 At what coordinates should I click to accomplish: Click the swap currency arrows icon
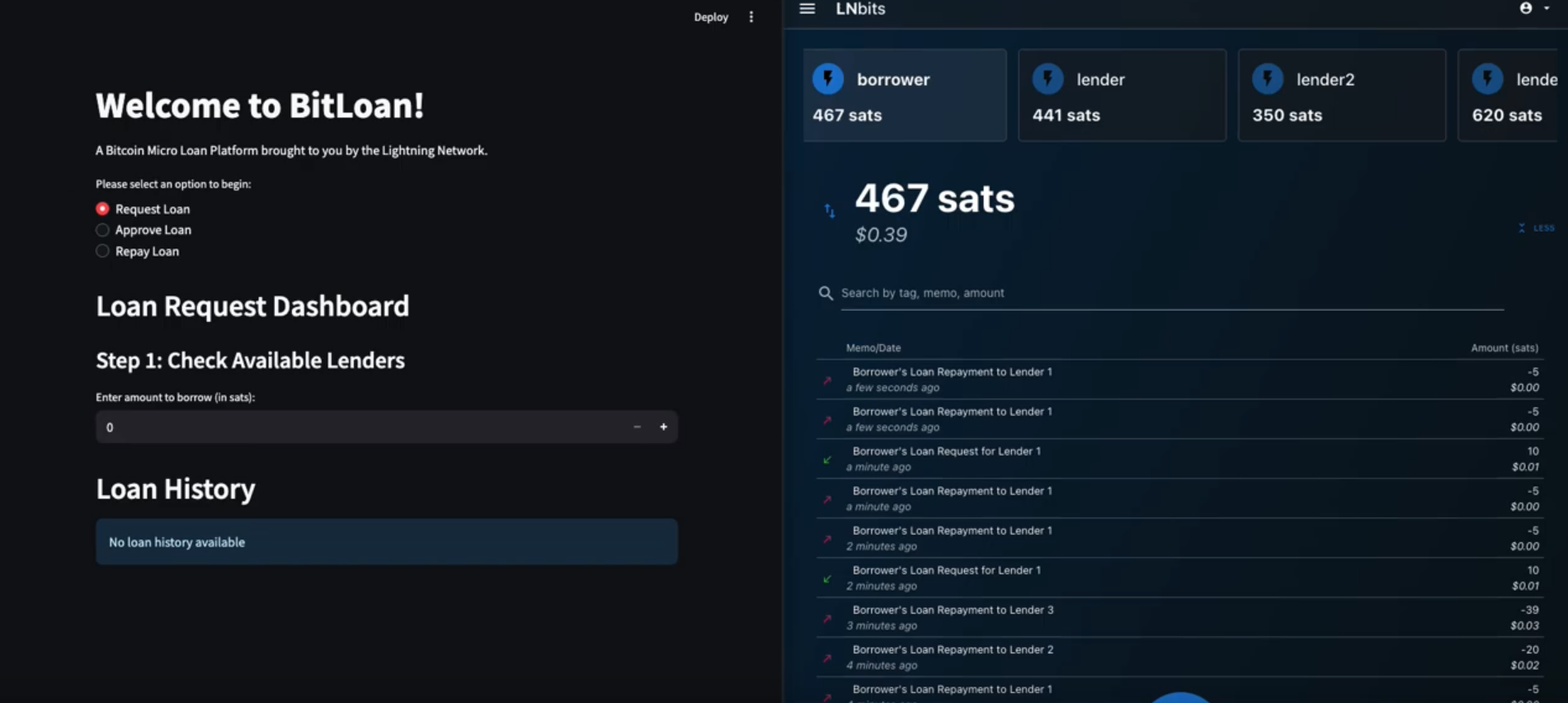coord(830,211)
